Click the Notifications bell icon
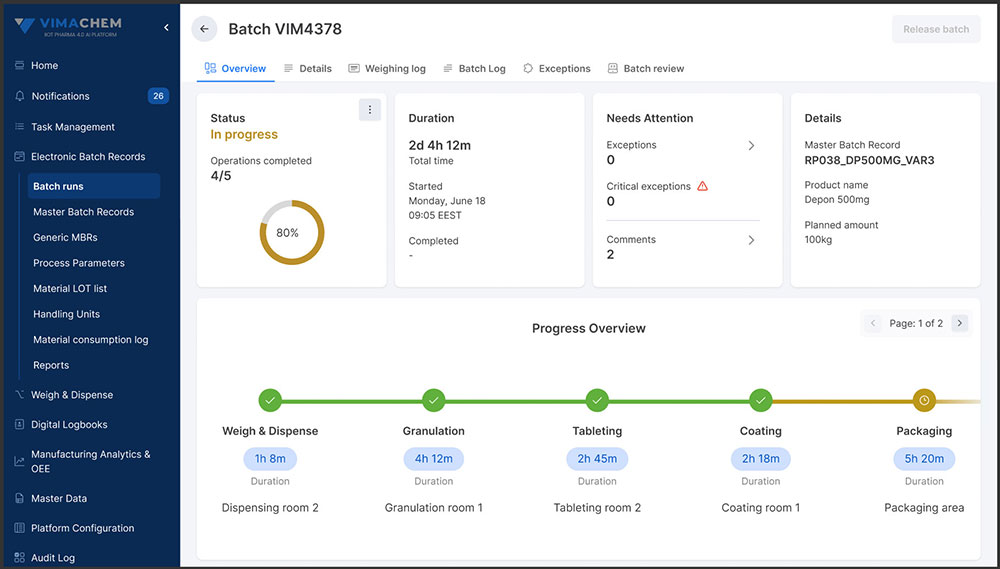This screenshot has height=569, width=1000. (x=19, y=96)
